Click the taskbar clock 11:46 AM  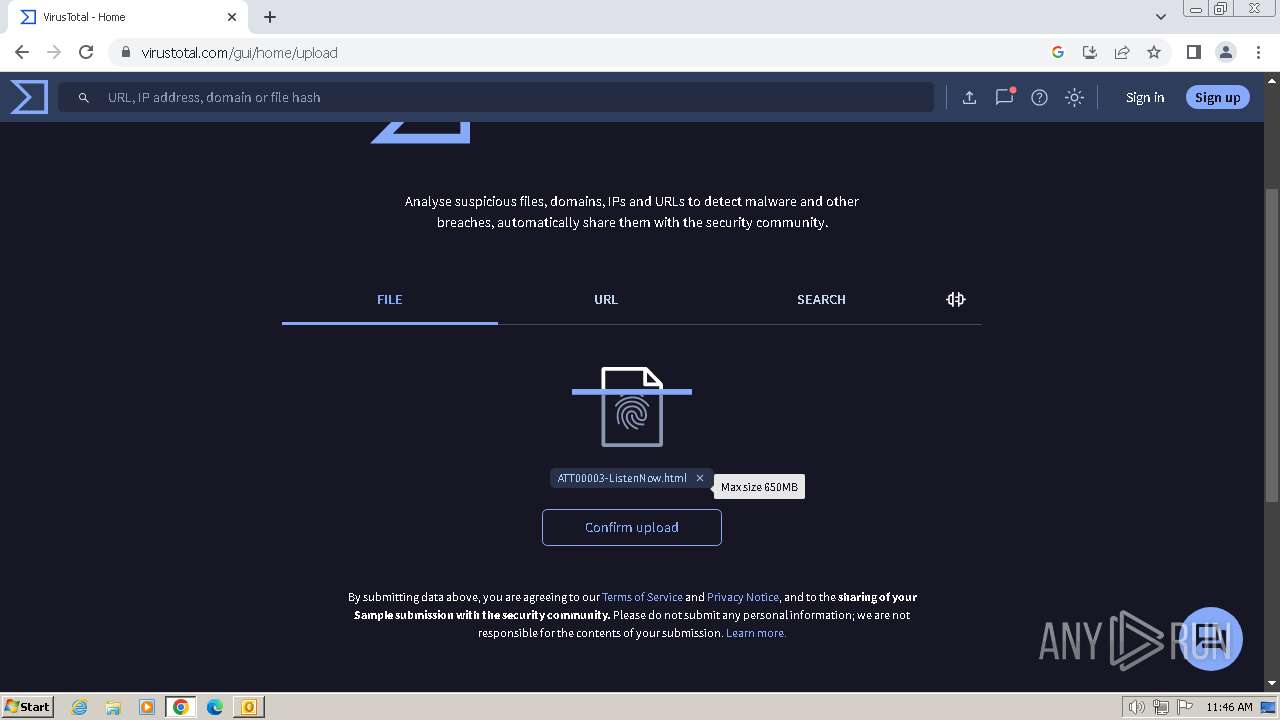click(x=1229, y=707)
